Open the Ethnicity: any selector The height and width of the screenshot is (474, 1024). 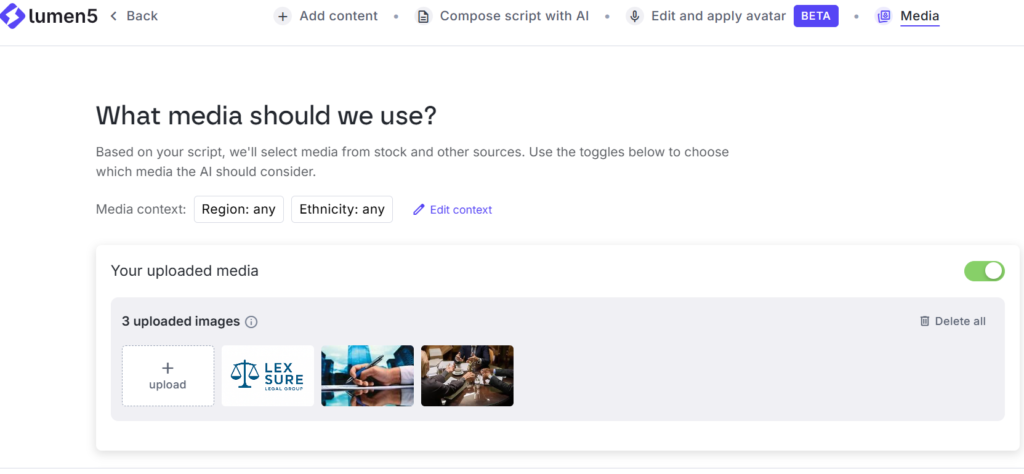[342, 209]
